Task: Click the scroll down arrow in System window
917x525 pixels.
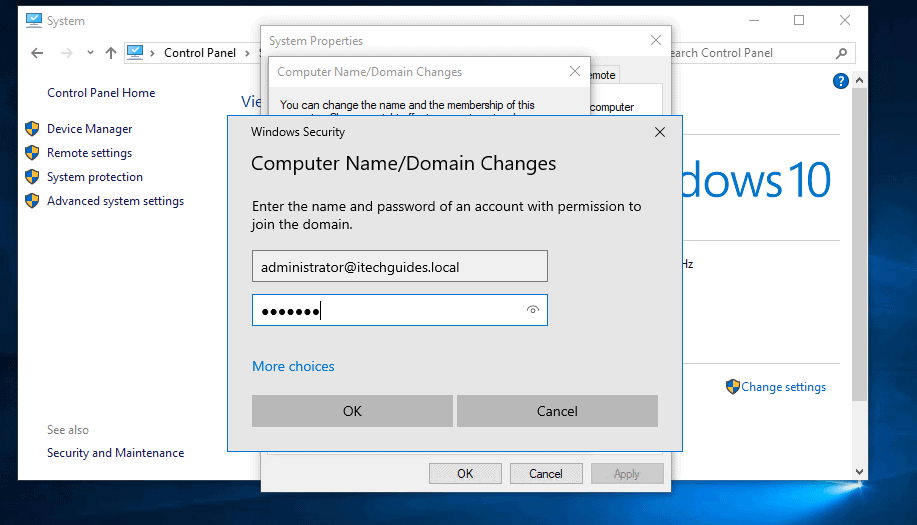Action: [x=859, y=471]
